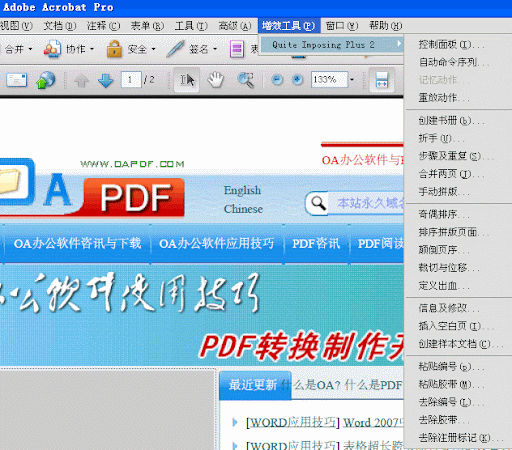Click the zoom in plus button
Image resolution: width=512 pixels, height=450 pixels.
click(297, 80)
